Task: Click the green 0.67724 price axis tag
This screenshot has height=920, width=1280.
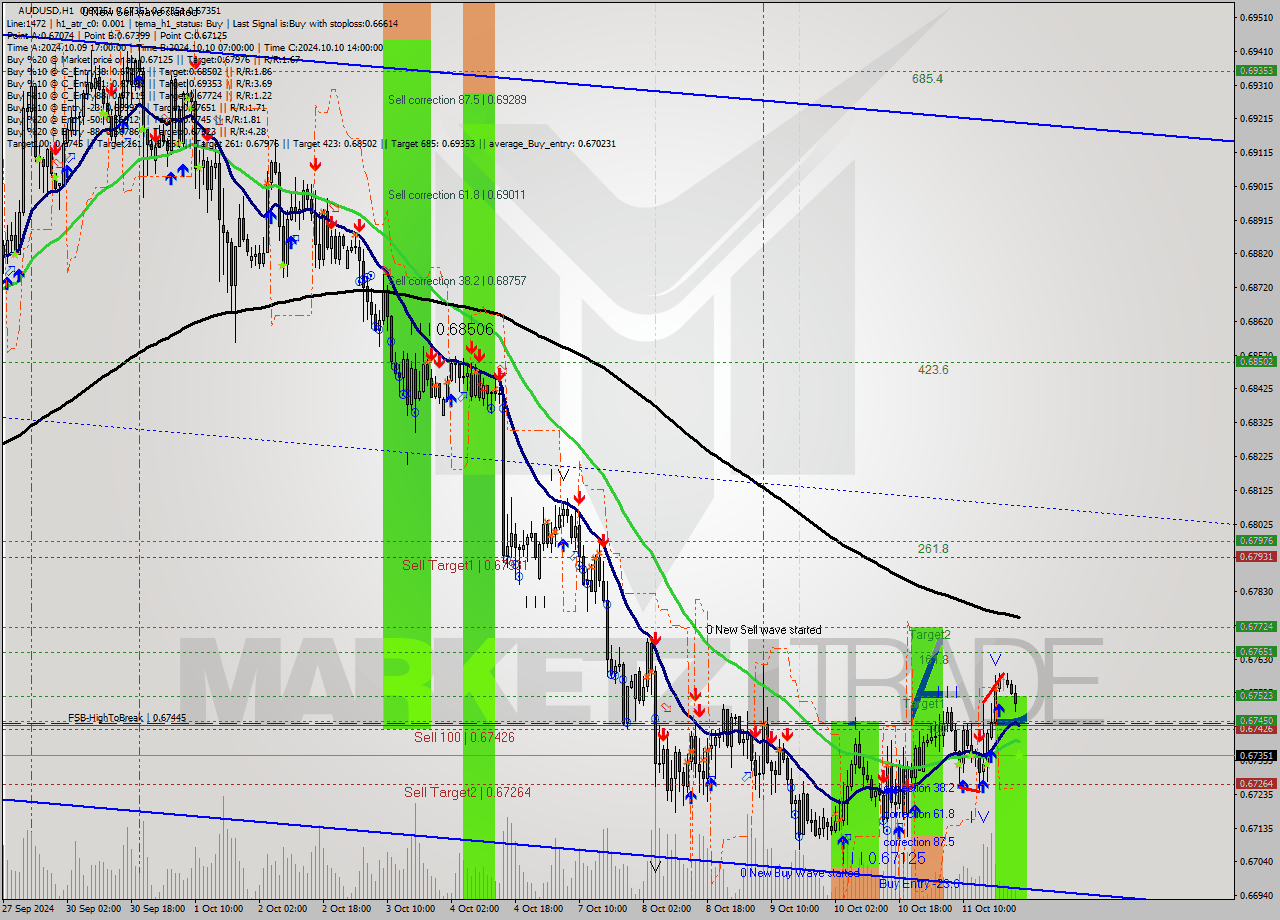Action: click(1255, 627)
